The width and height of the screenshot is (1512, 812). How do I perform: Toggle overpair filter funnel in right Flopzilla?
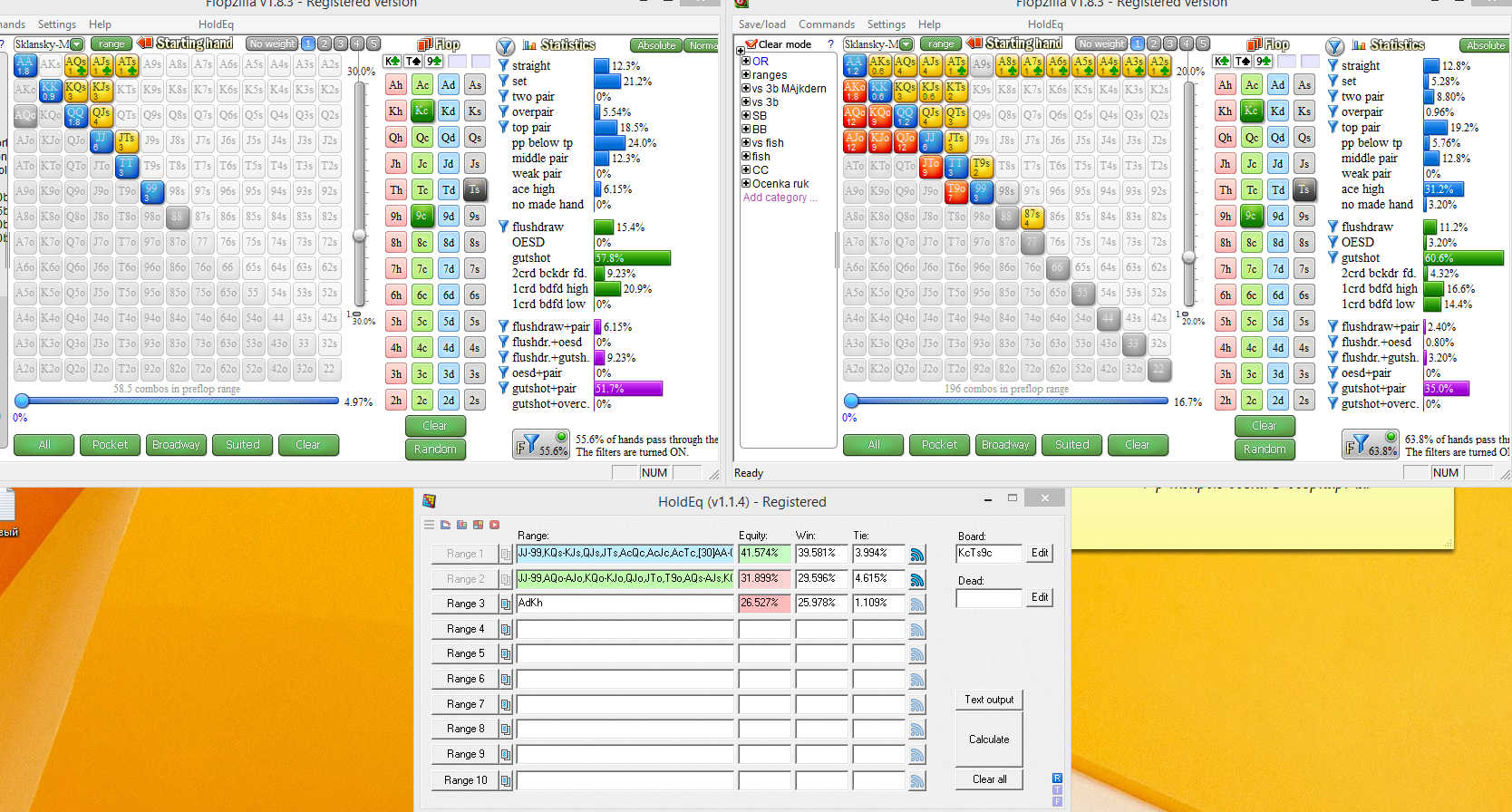coord(1333,111)
